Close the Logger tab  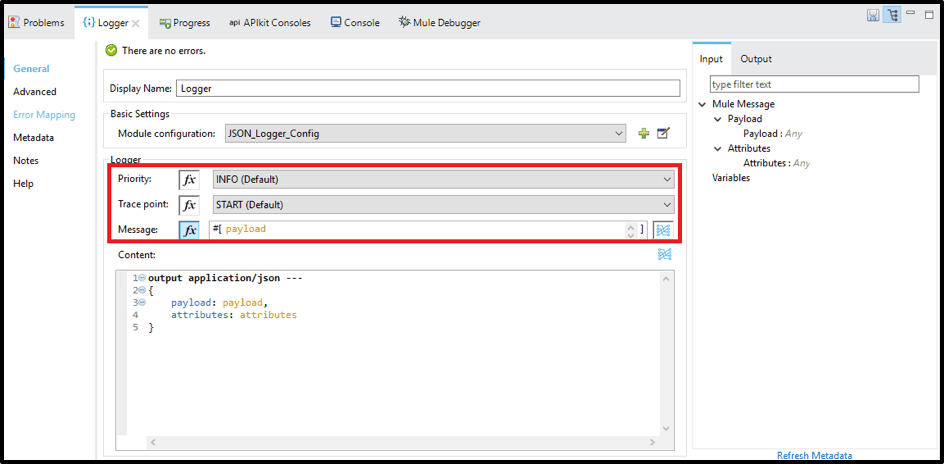pyautogui.click(x=136, y=23)
